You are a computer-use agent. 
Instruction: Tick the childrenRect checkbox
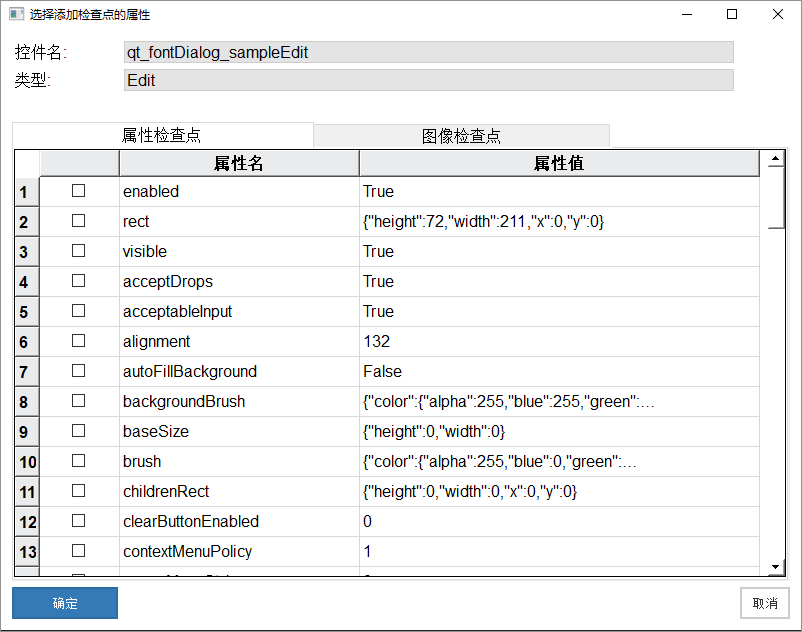tap(78, 491)
